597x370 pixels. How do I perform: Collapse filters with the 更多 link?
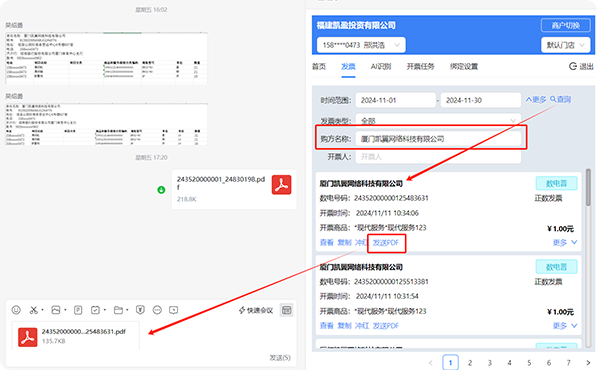pyautogui.click(x=536, y=99)
